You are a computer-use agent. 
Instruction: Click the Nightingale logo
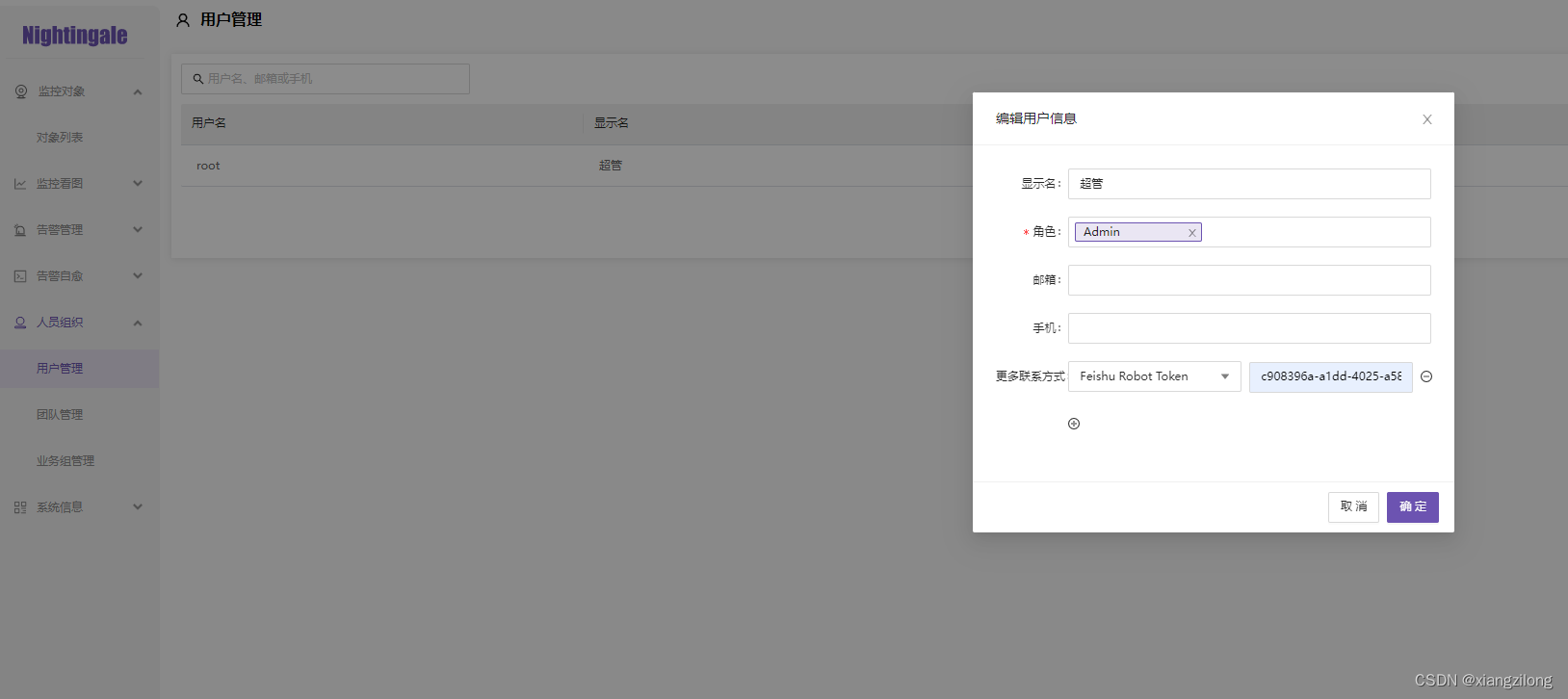click(75, 36)
